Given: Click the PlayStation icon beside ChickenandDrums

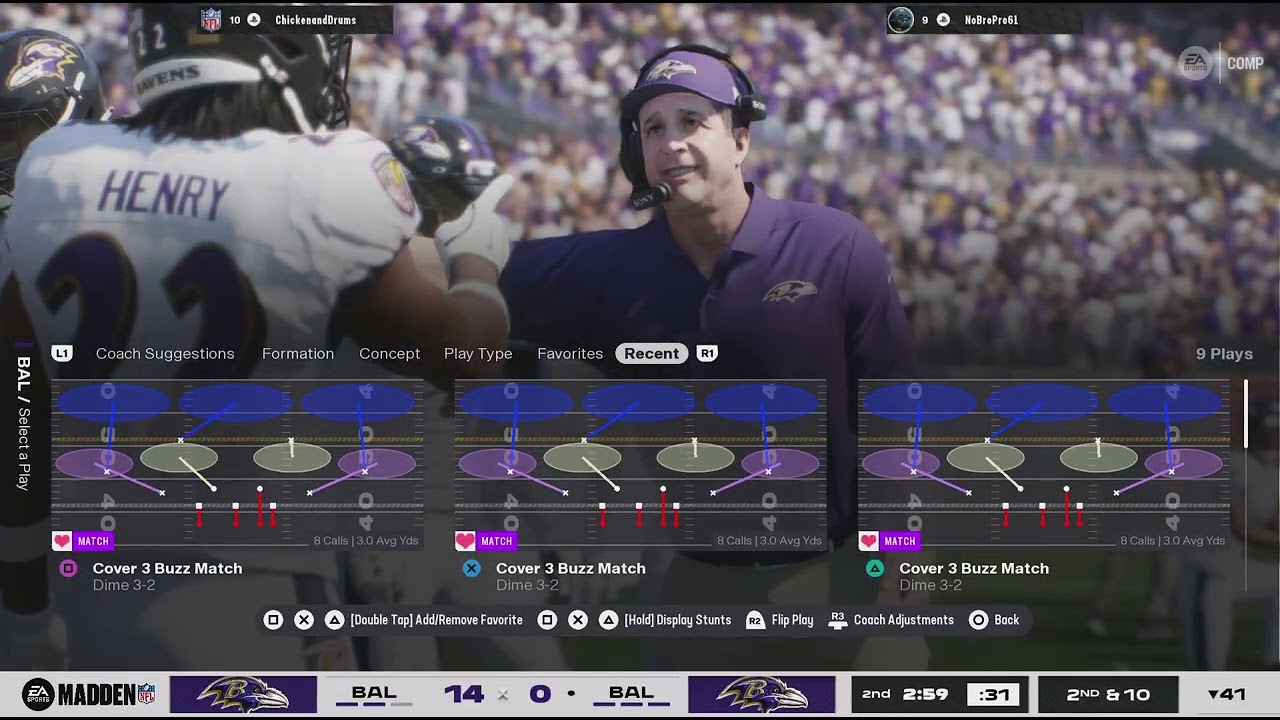Looking at the screenshot, I should 254,19.
